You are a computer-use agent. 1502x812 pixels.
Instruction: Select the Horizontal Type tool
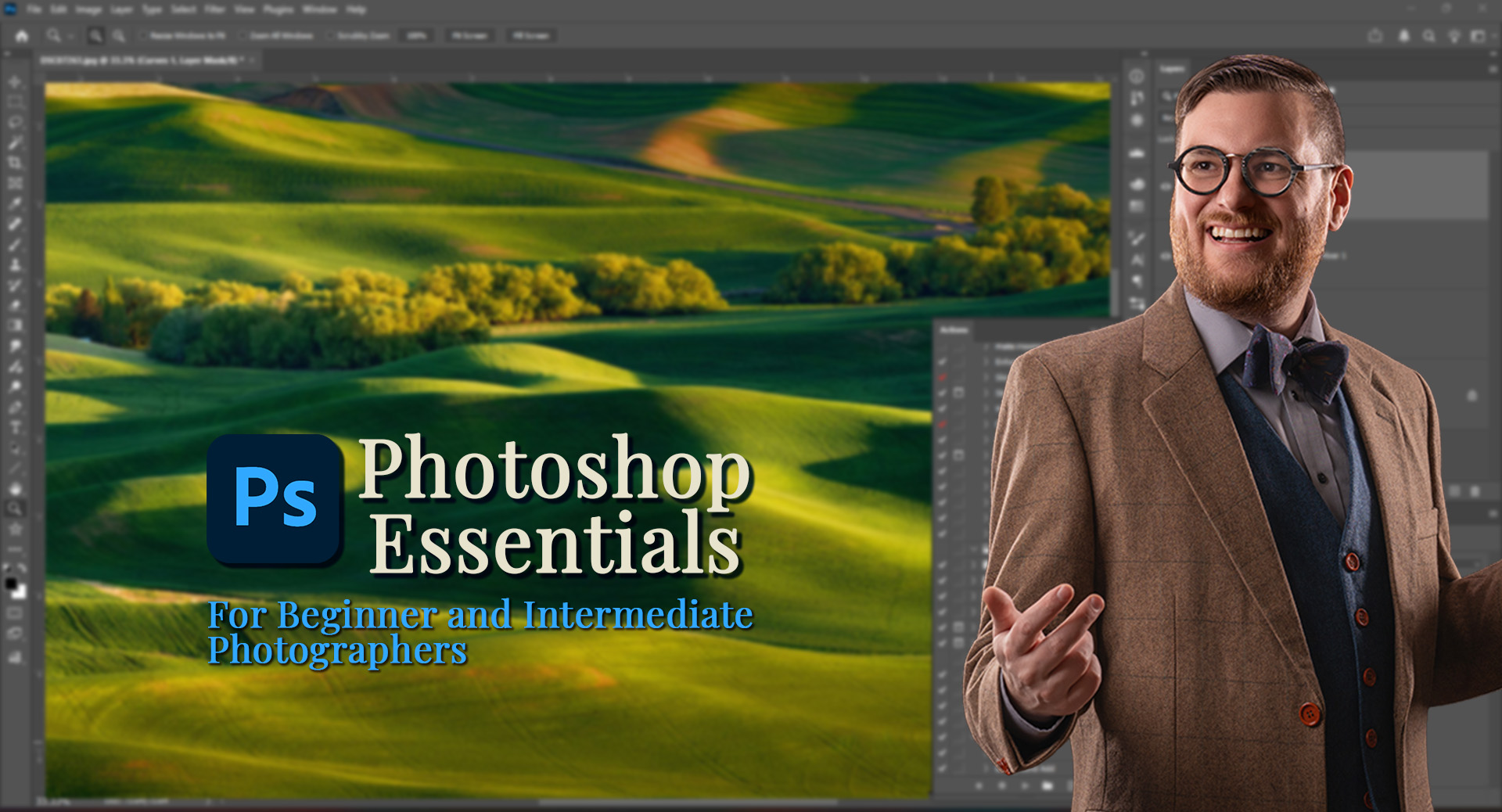click(15, 427)
